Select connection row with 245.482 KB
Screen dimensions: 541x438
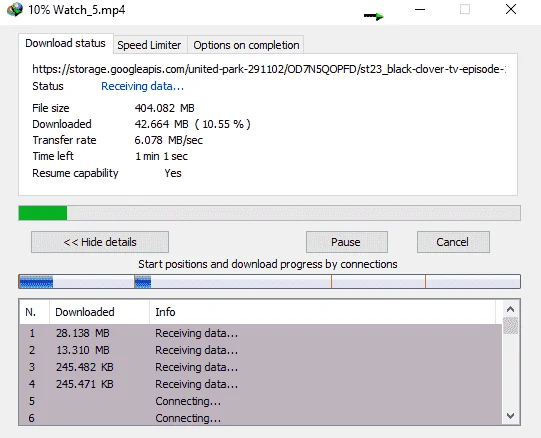260,367
